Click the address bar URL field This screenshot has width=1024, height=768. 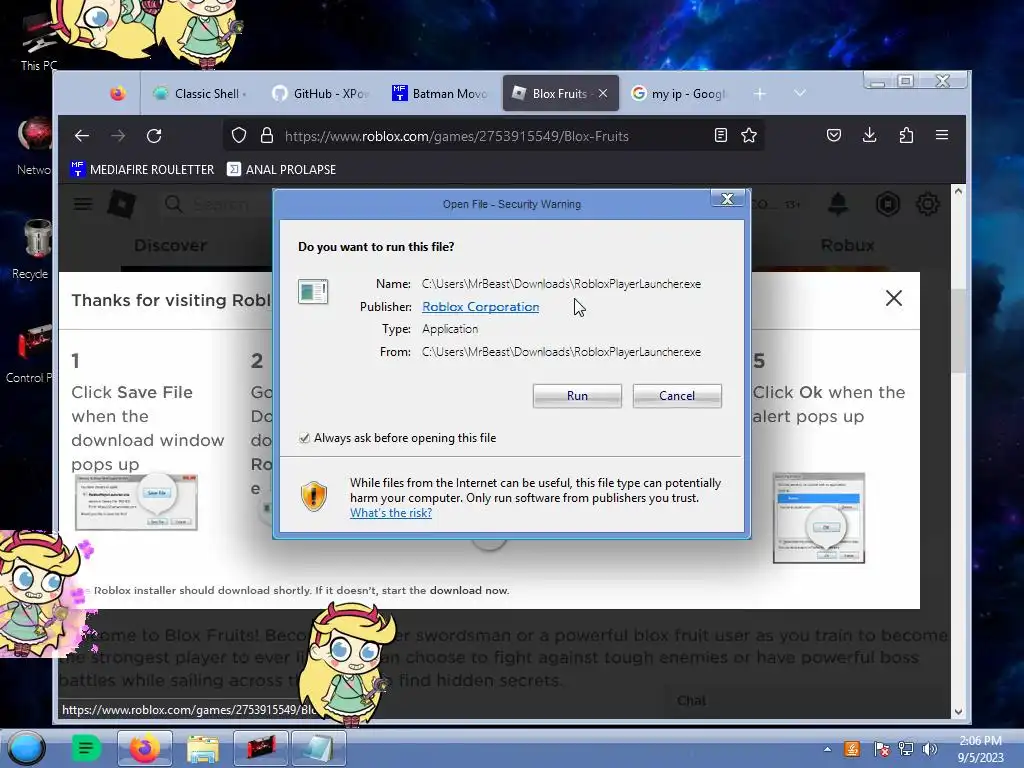[496, 136]
